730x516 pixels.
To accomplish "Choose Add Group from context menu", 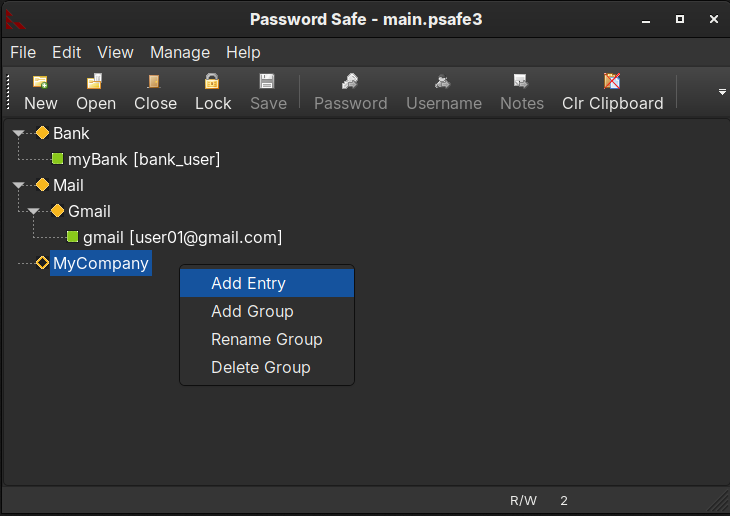I will (x=267, y=311).
